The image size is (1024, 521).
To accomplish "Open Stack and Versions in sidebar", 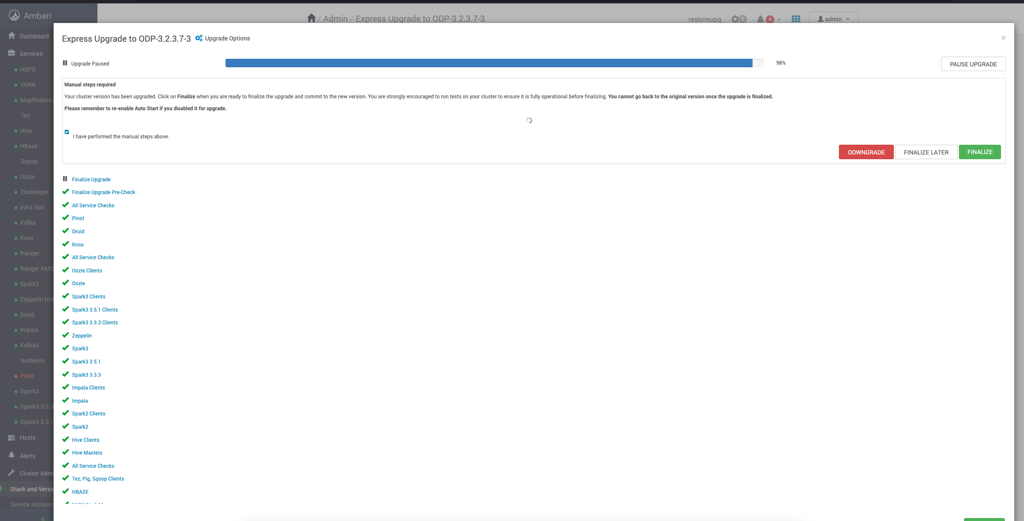I will click(x=31, y=489).
